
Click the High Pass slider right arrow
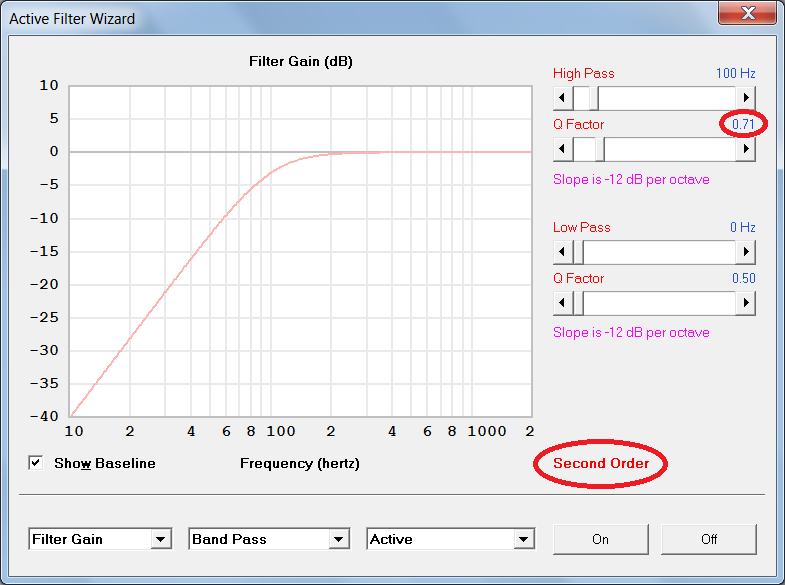[745, 98]
